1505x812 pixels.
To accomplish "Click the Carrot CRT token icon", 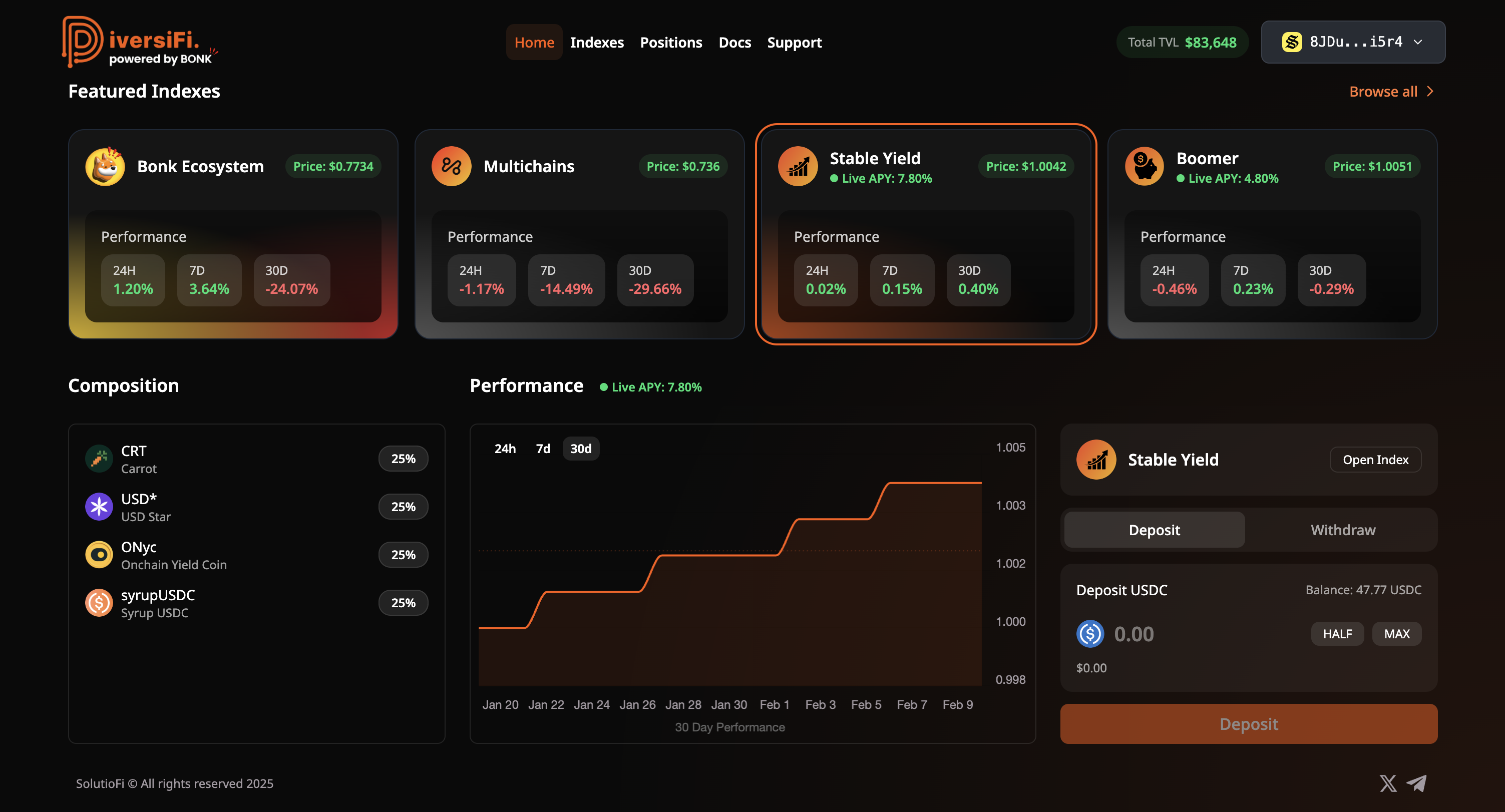I will point(99,459).
